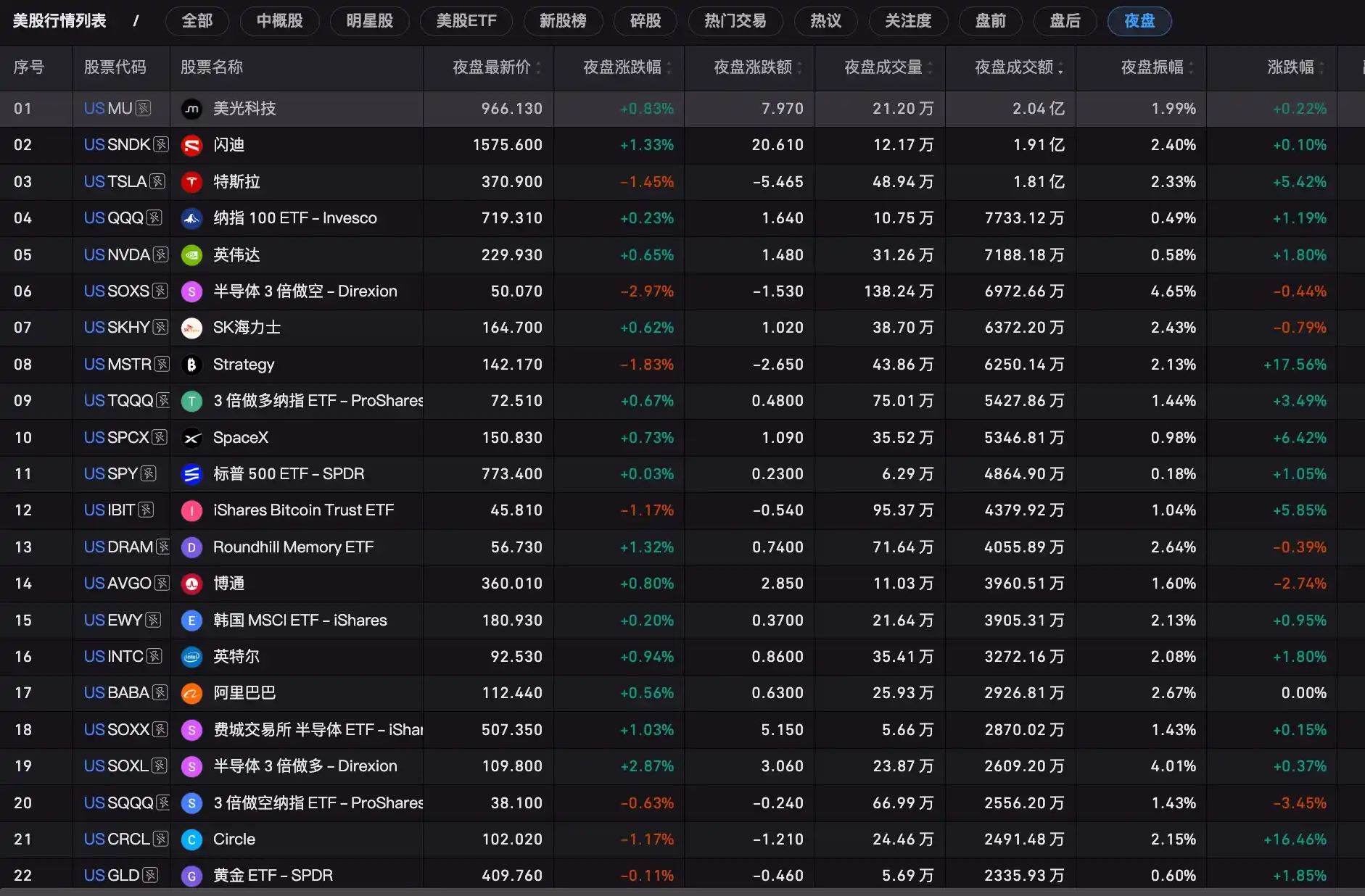Click the 股票代码 column header

[115, 67]
